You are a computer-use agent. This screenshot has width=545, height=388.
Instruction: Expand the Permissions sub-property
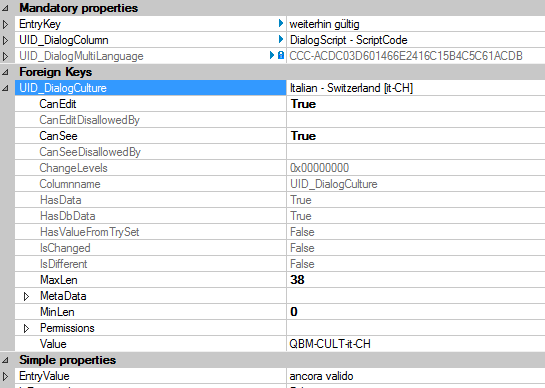point(26,328)
